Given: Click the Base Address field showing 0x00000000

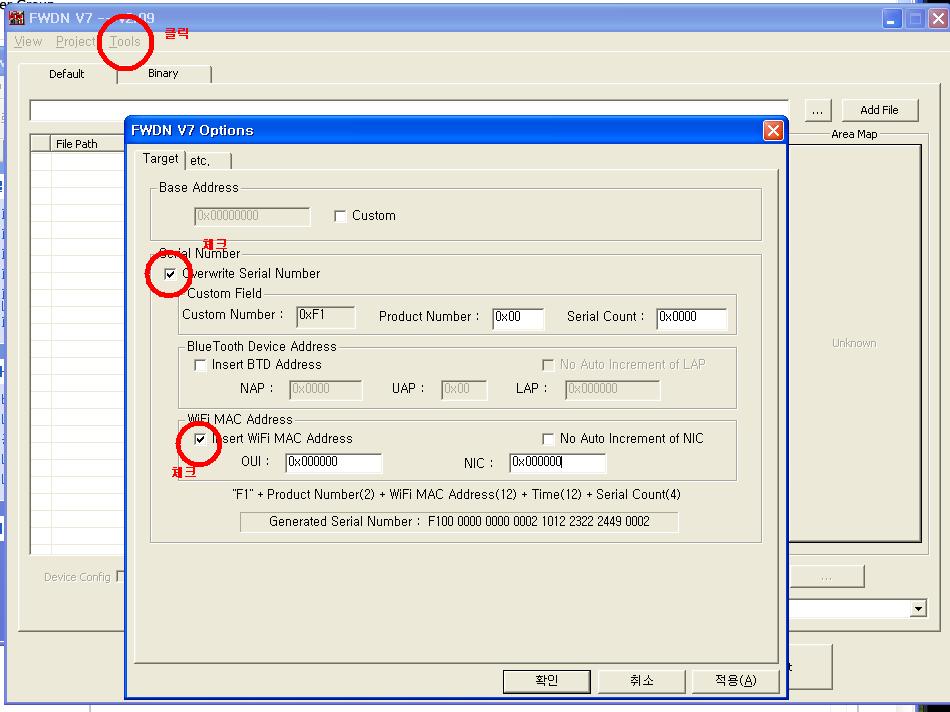Looking at the screenshot, I should point(252,216).
